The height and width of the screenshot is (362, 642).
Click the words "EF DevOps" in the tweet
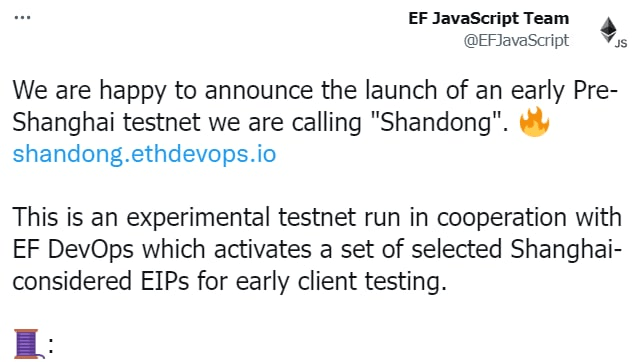click(73, 249)
